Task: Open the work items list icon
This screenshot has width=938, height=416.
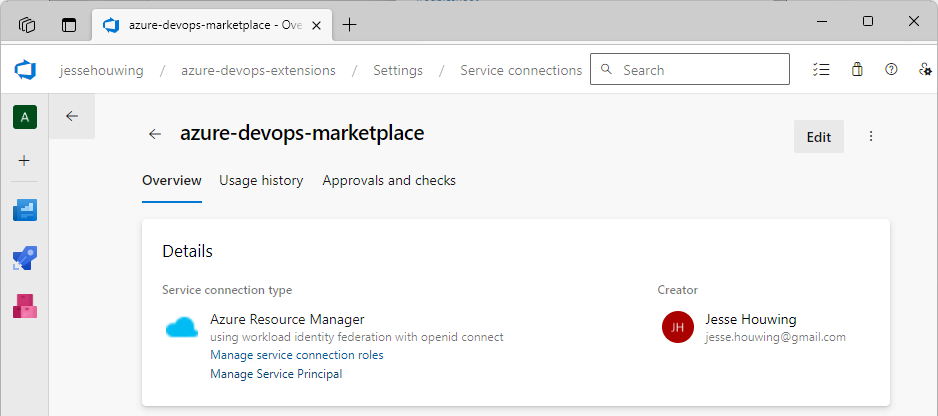Action: (821, 69)
